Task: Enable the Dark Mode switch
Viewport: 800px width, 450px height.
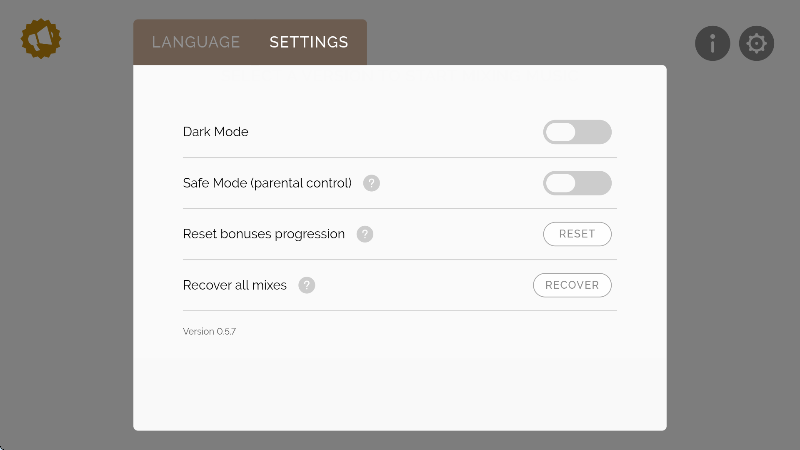Action: (x=577, y=132)
